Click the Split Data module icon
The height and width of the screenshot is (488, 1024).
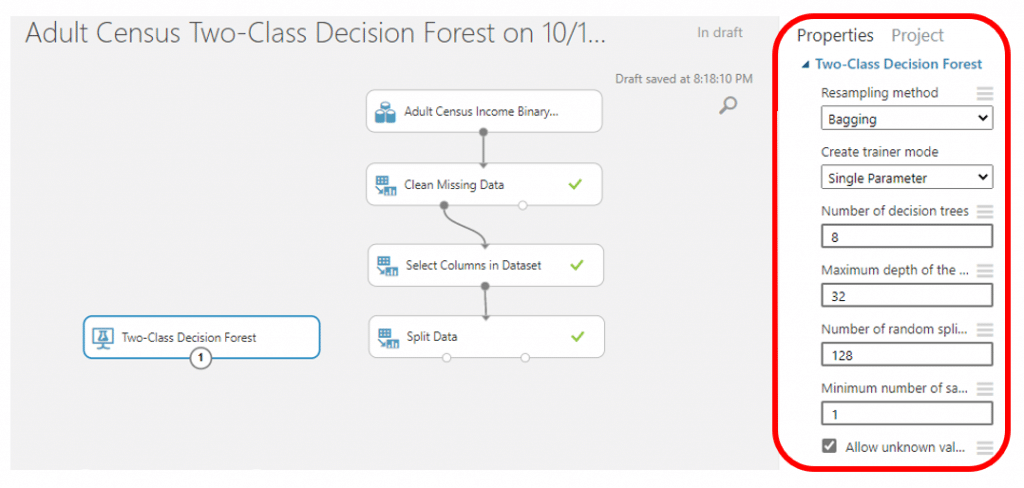[388, 338]
